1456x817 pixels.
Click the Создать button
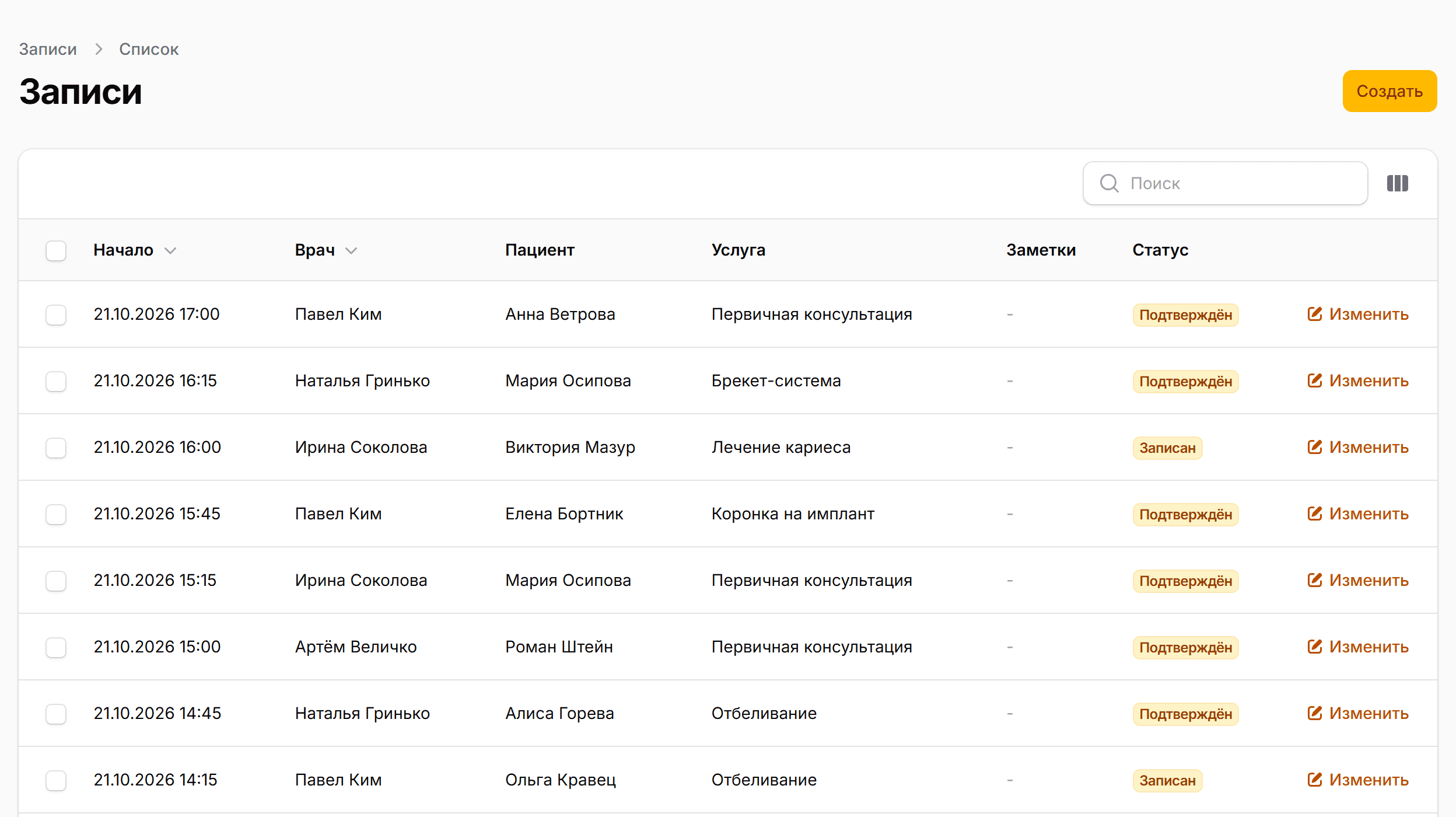(1389, 91)
